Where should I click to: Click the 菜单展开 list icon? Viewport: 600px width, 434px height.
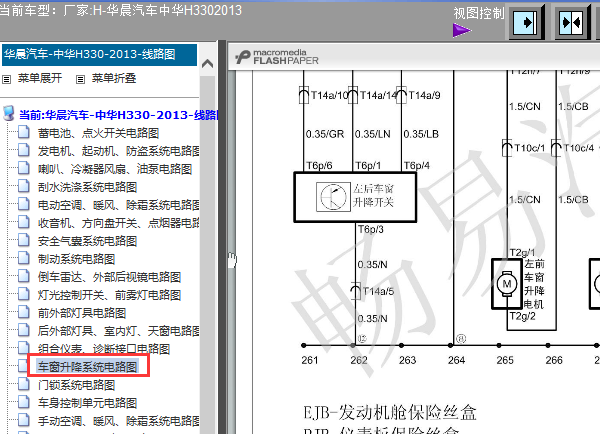pyautogui.click(x=7, y=80)
